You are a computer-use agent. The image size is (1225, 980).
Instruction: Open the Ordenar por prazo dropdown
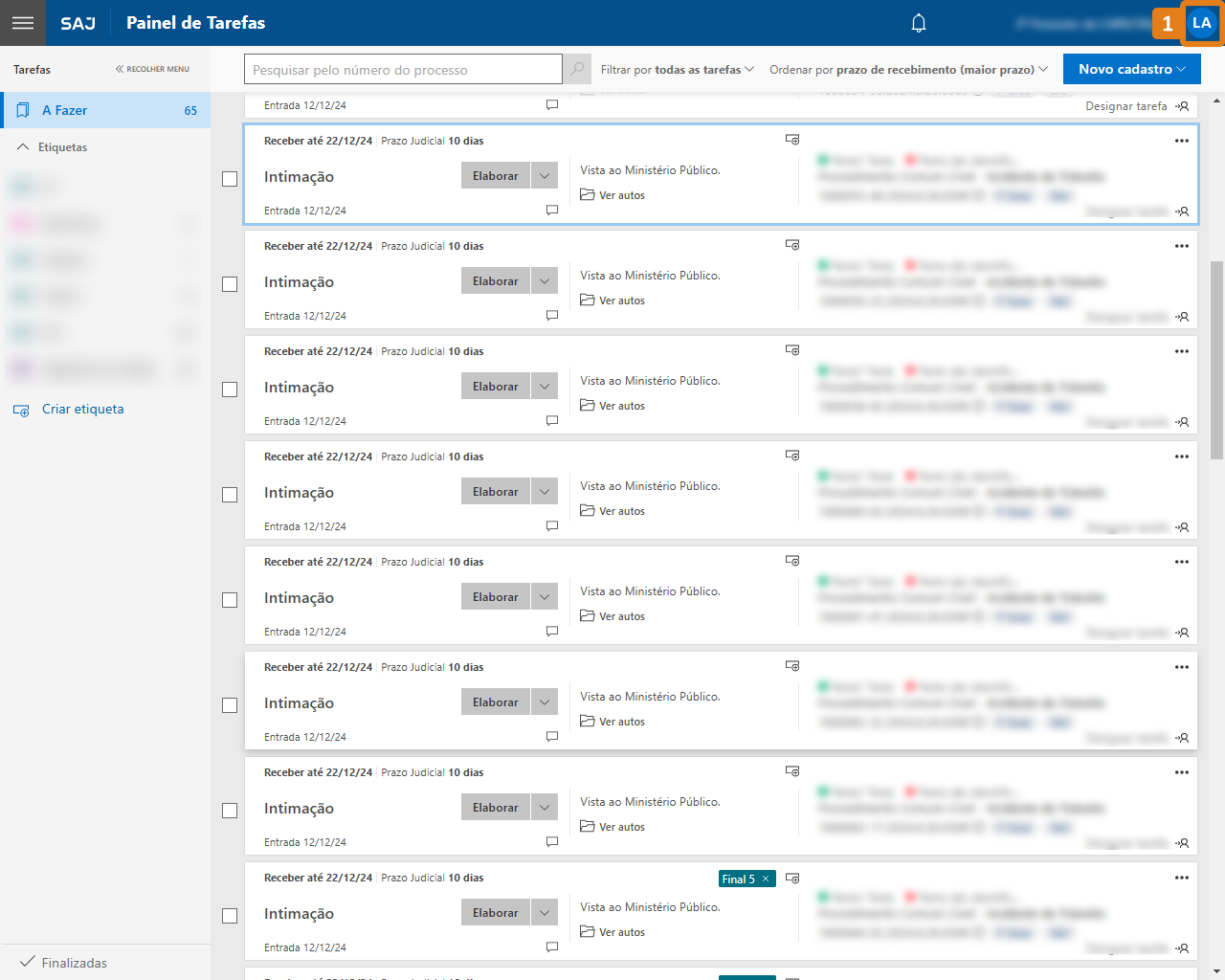tap(908, 70)
